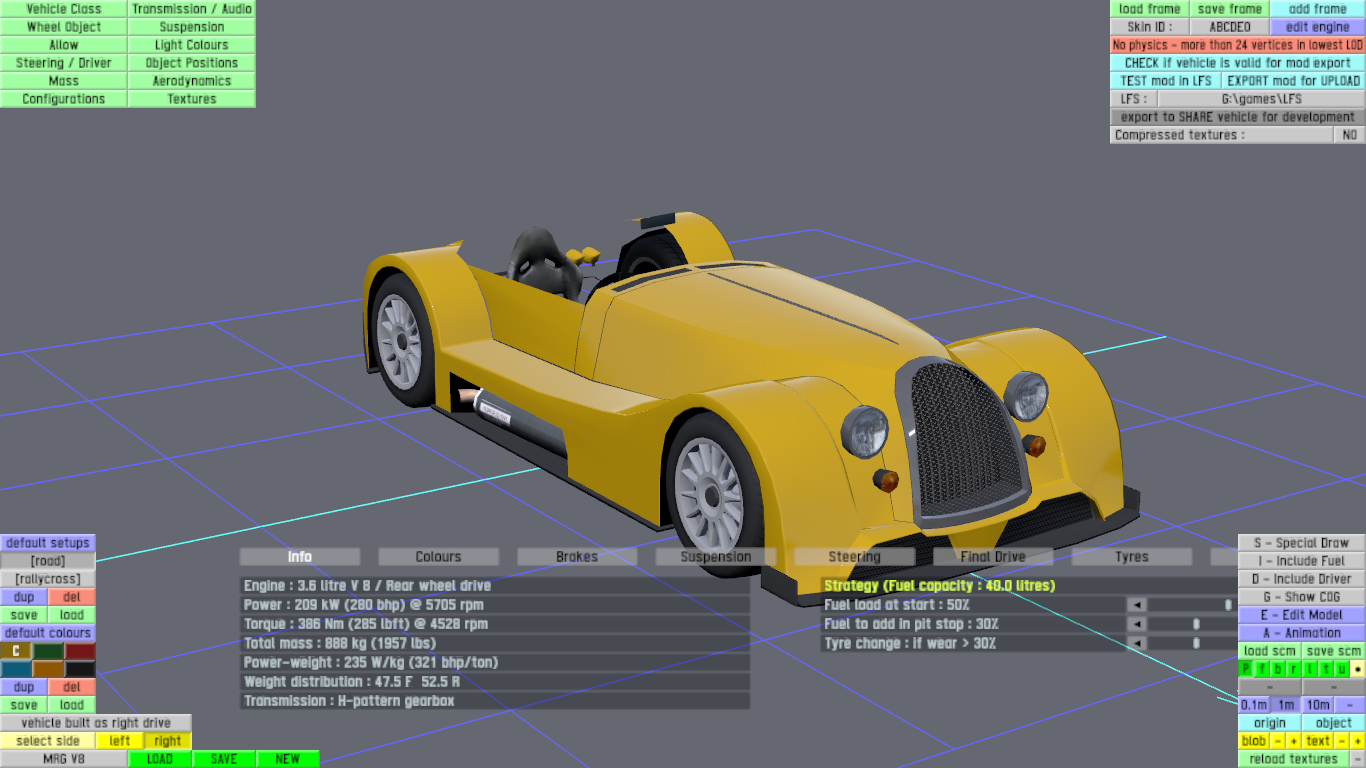This screenshot has height=768, width=1366.
Task: Click the minus button next to 10m
Action: (x=1350, y=705)
